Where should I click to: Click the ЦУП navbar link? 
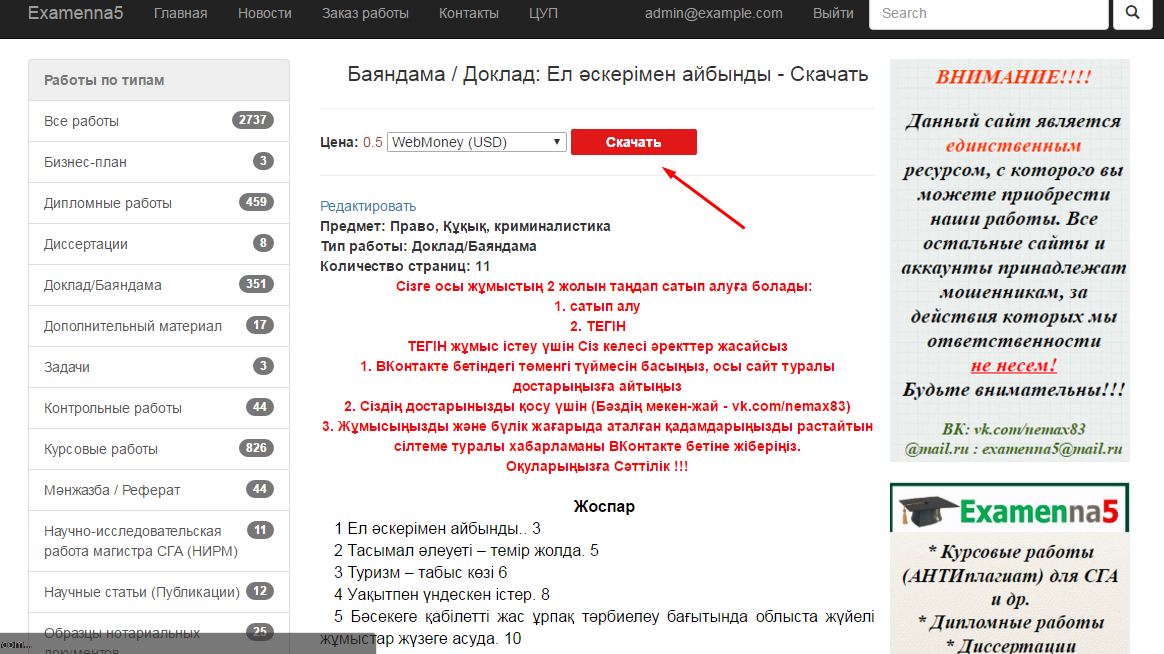(x=543, y=13)
